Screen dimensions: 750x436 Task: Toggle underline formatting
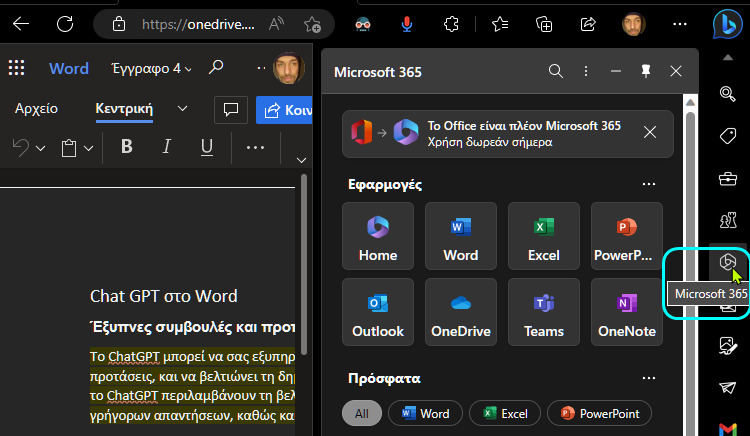point(207,147)
